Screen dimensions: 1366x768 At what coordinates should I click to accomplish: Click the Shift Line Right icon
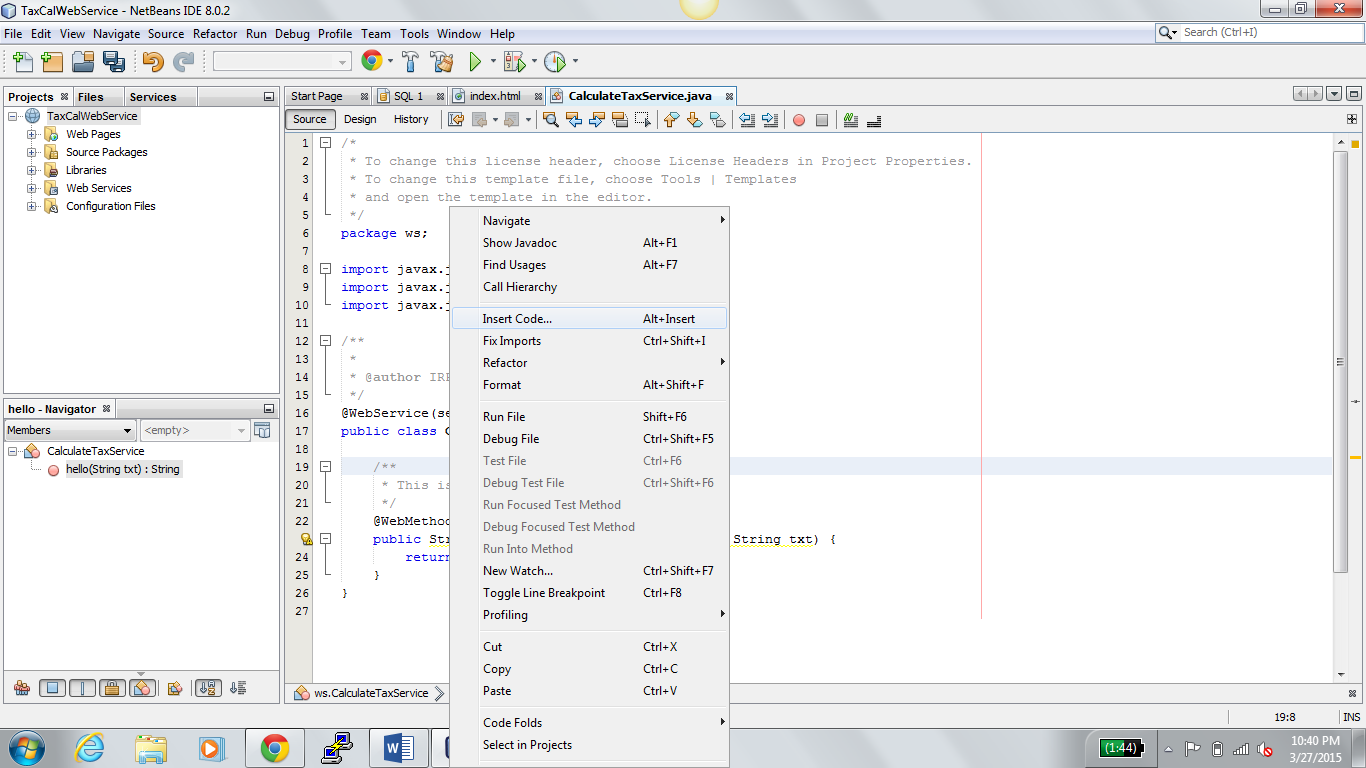point(770,120)
